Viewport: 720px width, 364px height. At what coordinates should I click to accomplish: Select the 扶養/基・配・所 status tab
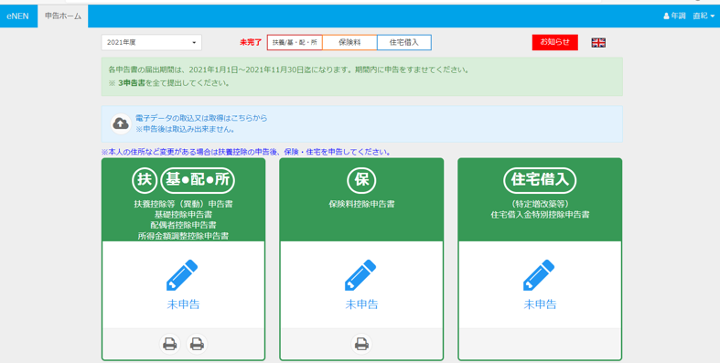click(x=294, y=42)
